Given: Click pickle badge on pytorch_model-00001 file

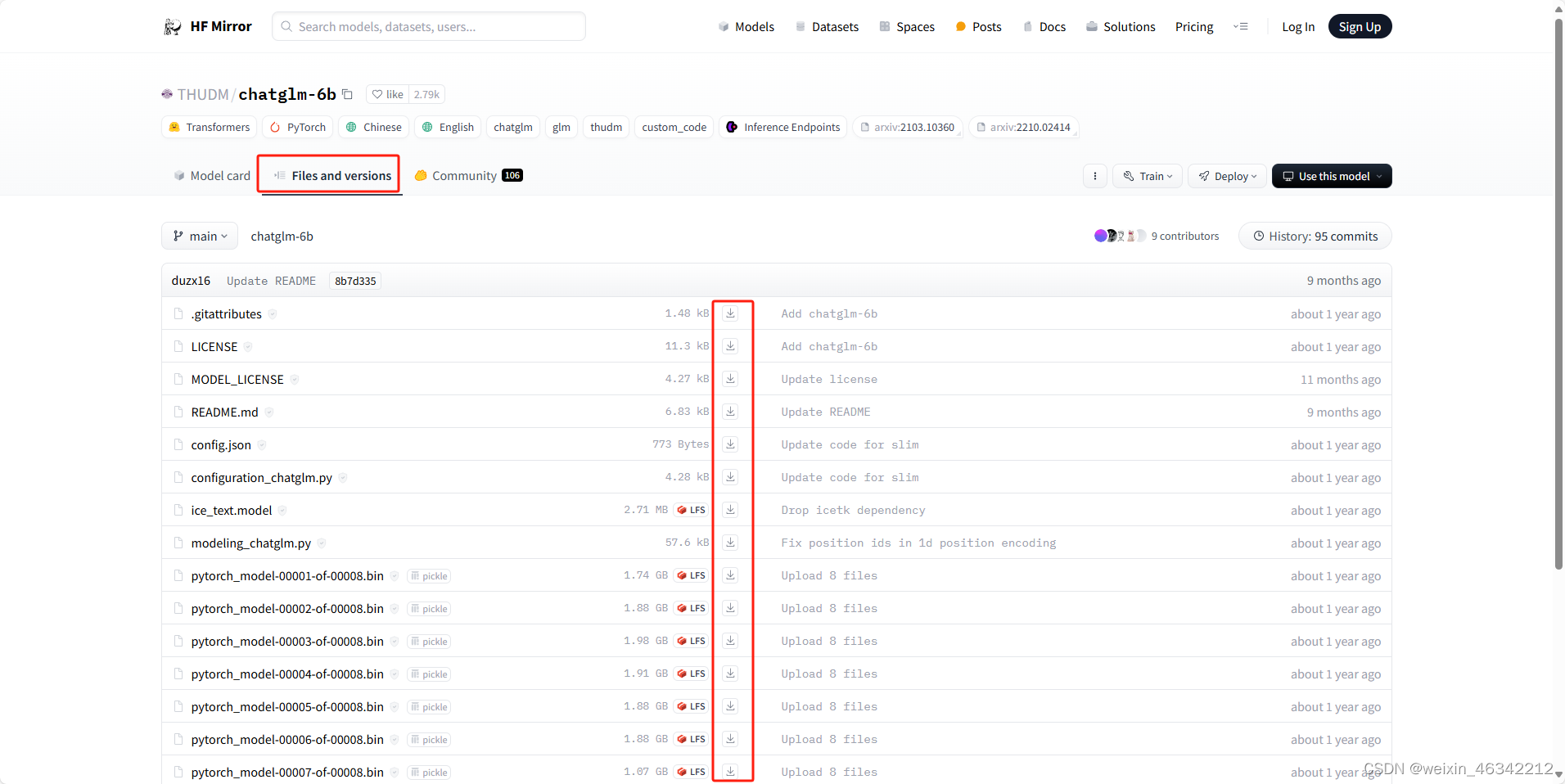Looking at the screenshot, I should 430,576.
